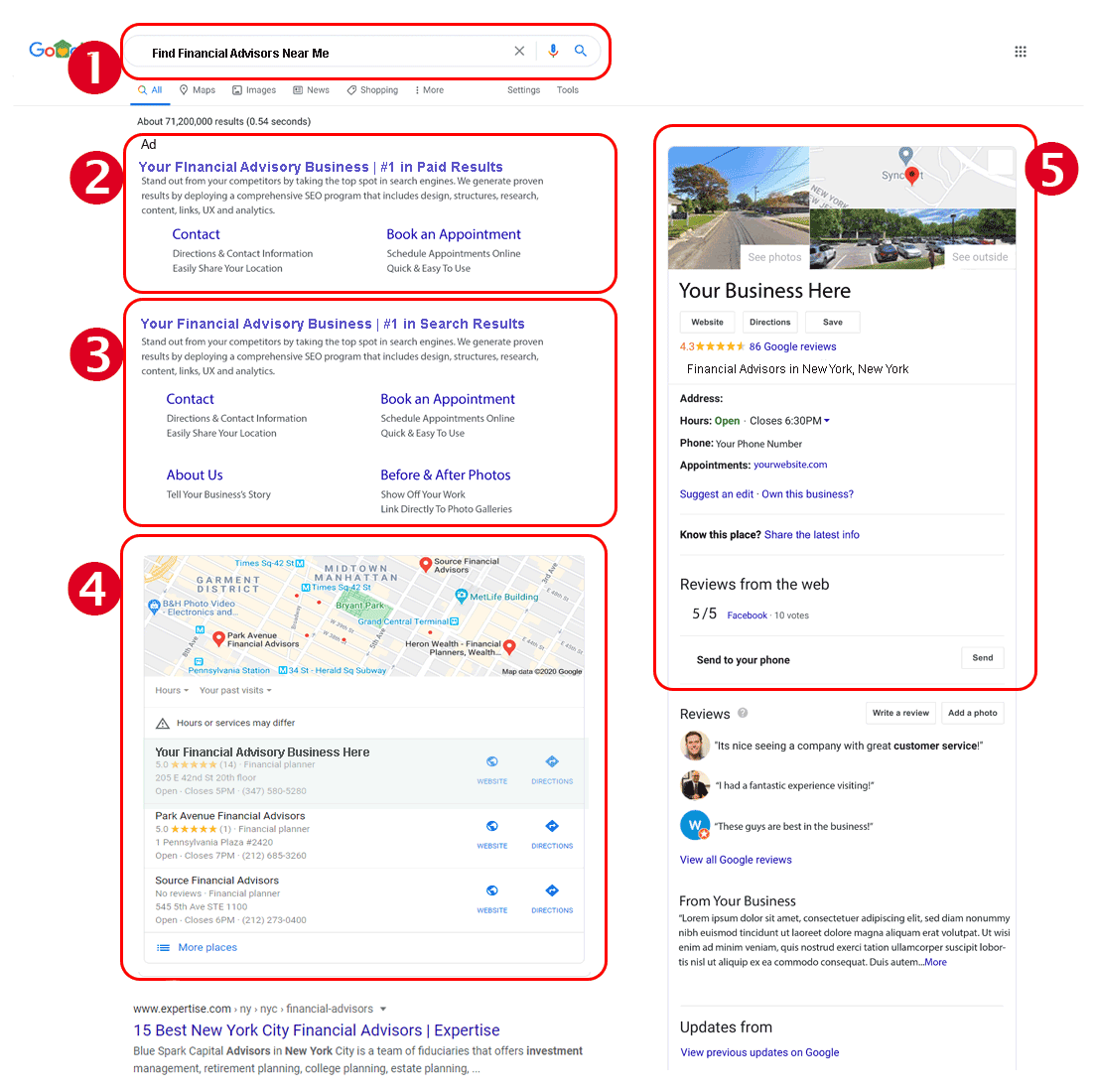Open the Before & After Photos sitelink

pyautogui.click(x=445, y=476)
